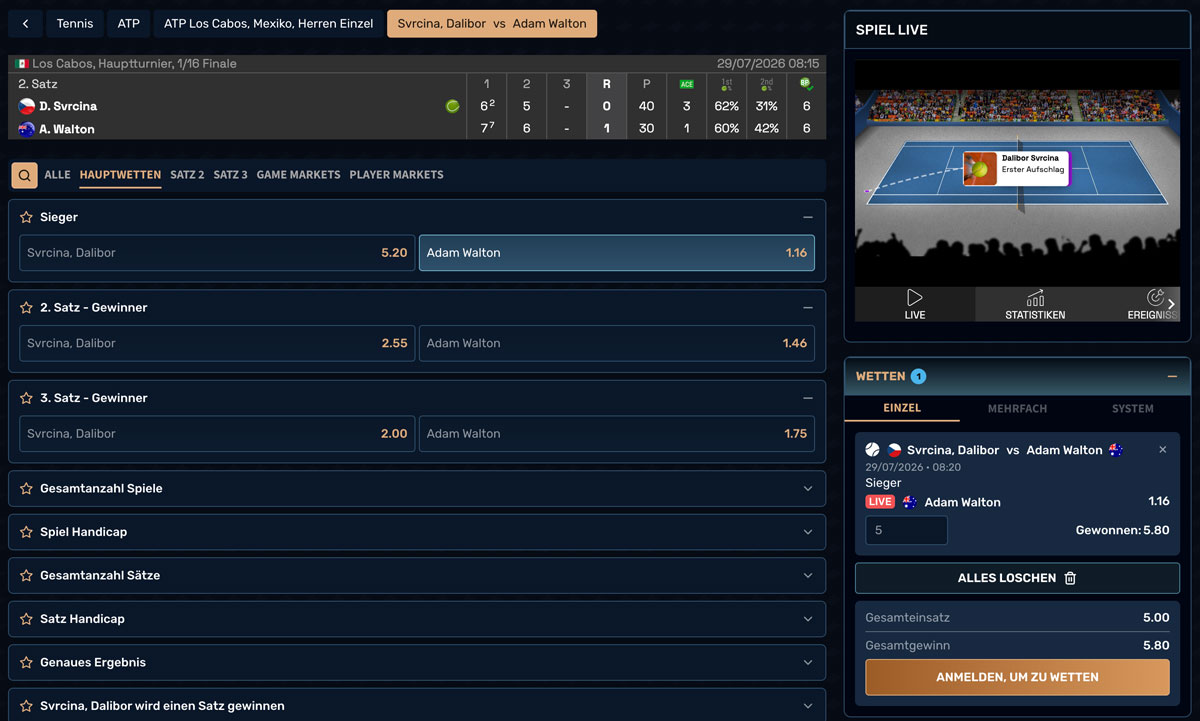The image size is (1200, 721).
Task: Click the 1st serve percentage header icon
Action: pos(726,84)
